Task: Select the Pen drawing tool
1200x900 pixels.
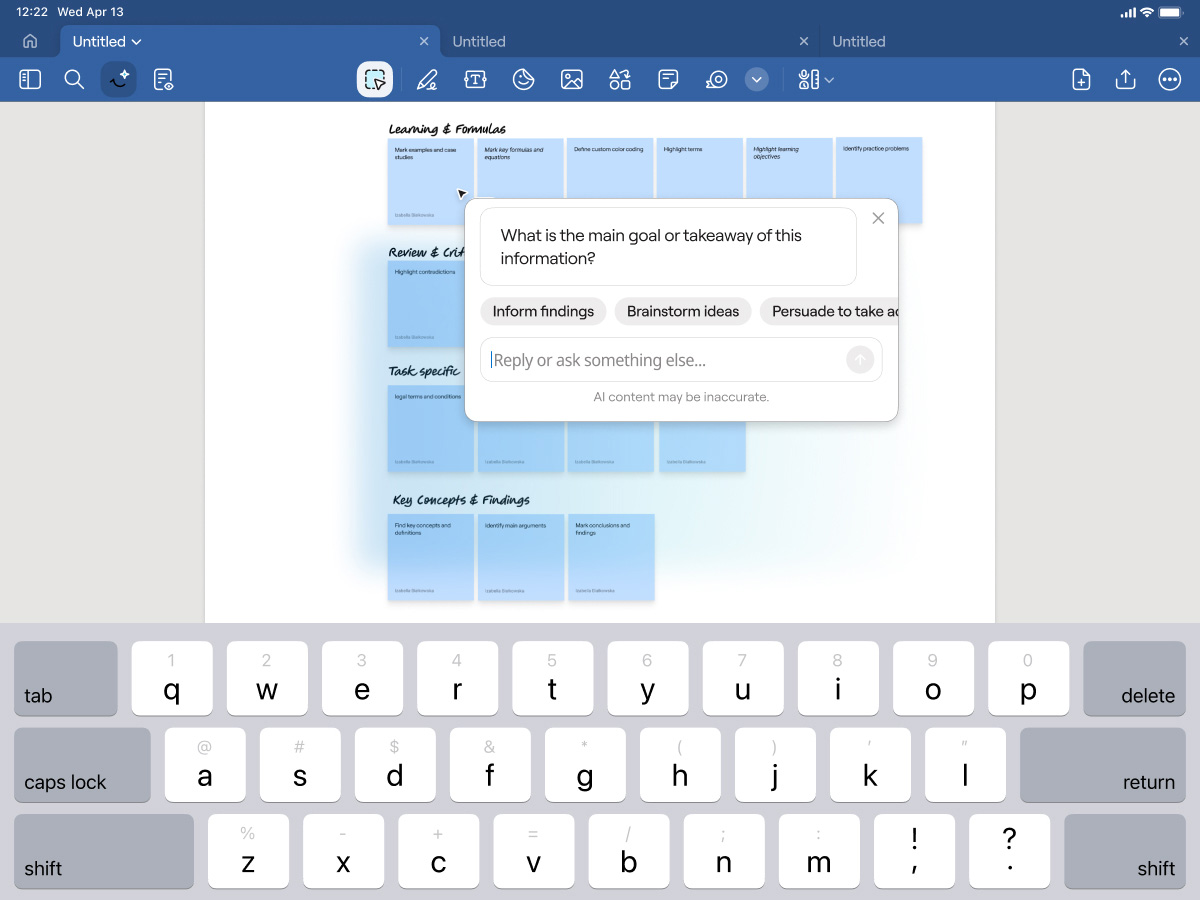Action: click(x=427, y=80)
